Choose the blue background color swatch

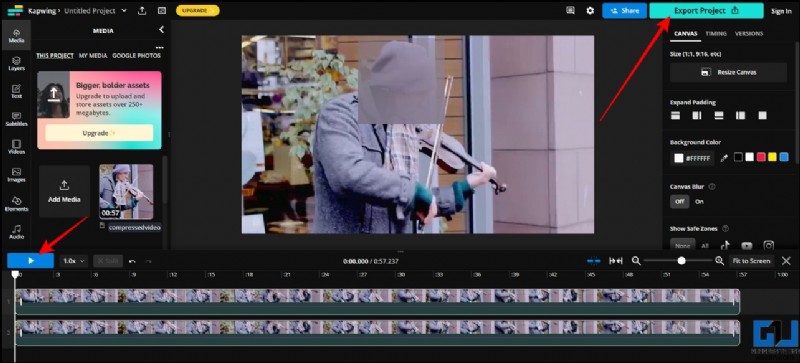tap(784, 158)
